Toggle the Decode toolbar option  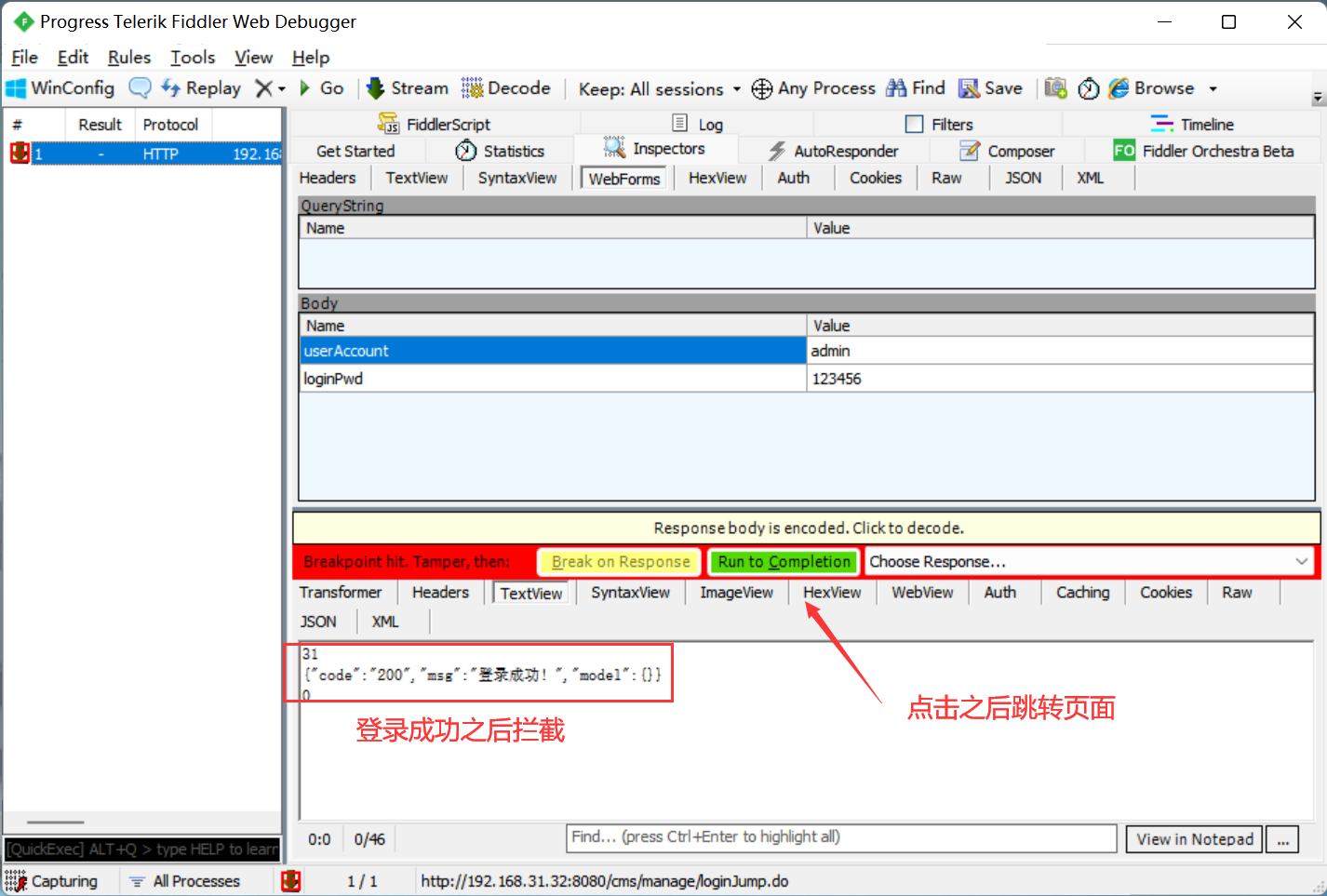tap(506, 88)
